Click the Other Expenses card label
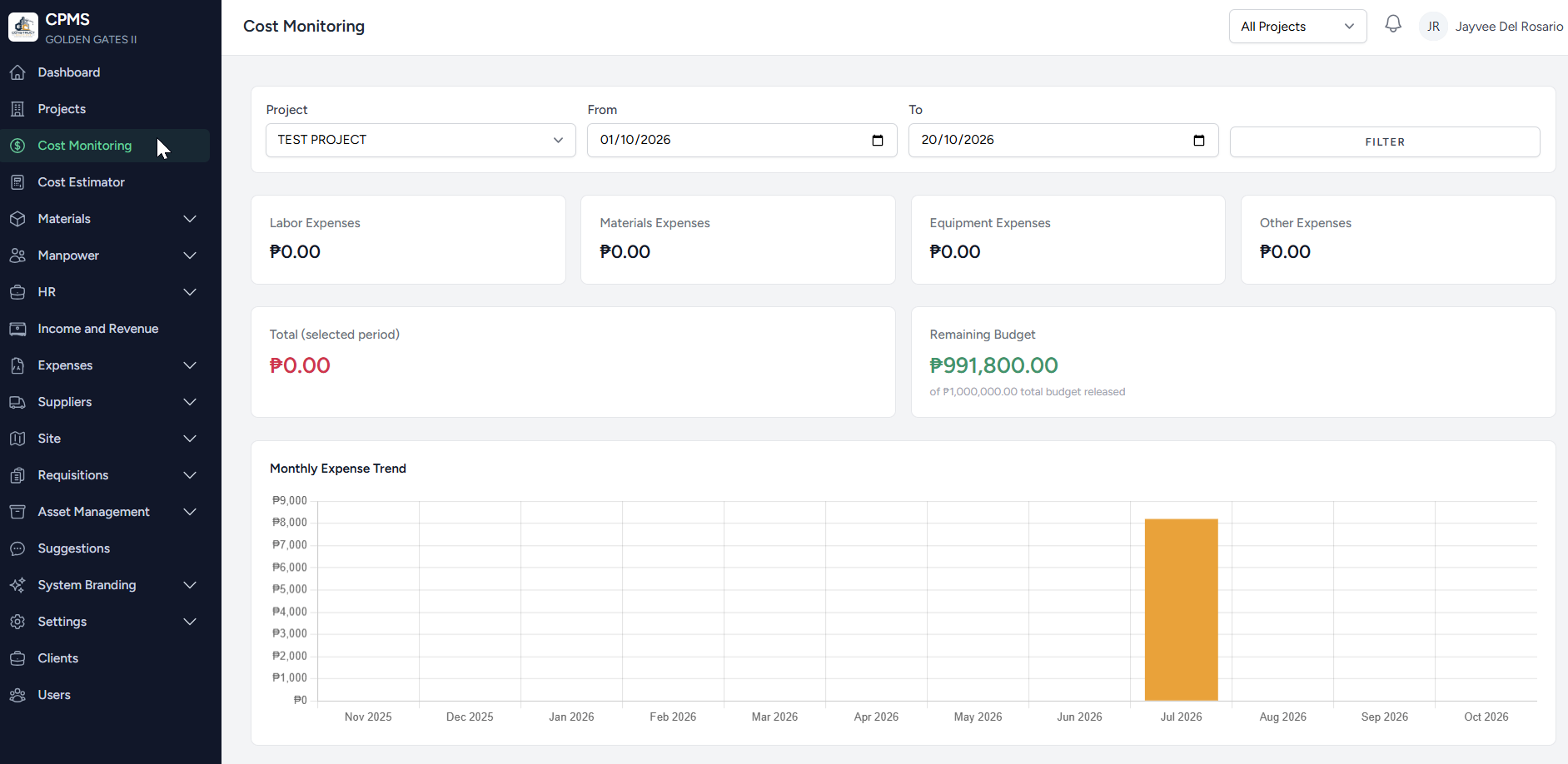The image size is (1568, 764). click(1306, 223)
